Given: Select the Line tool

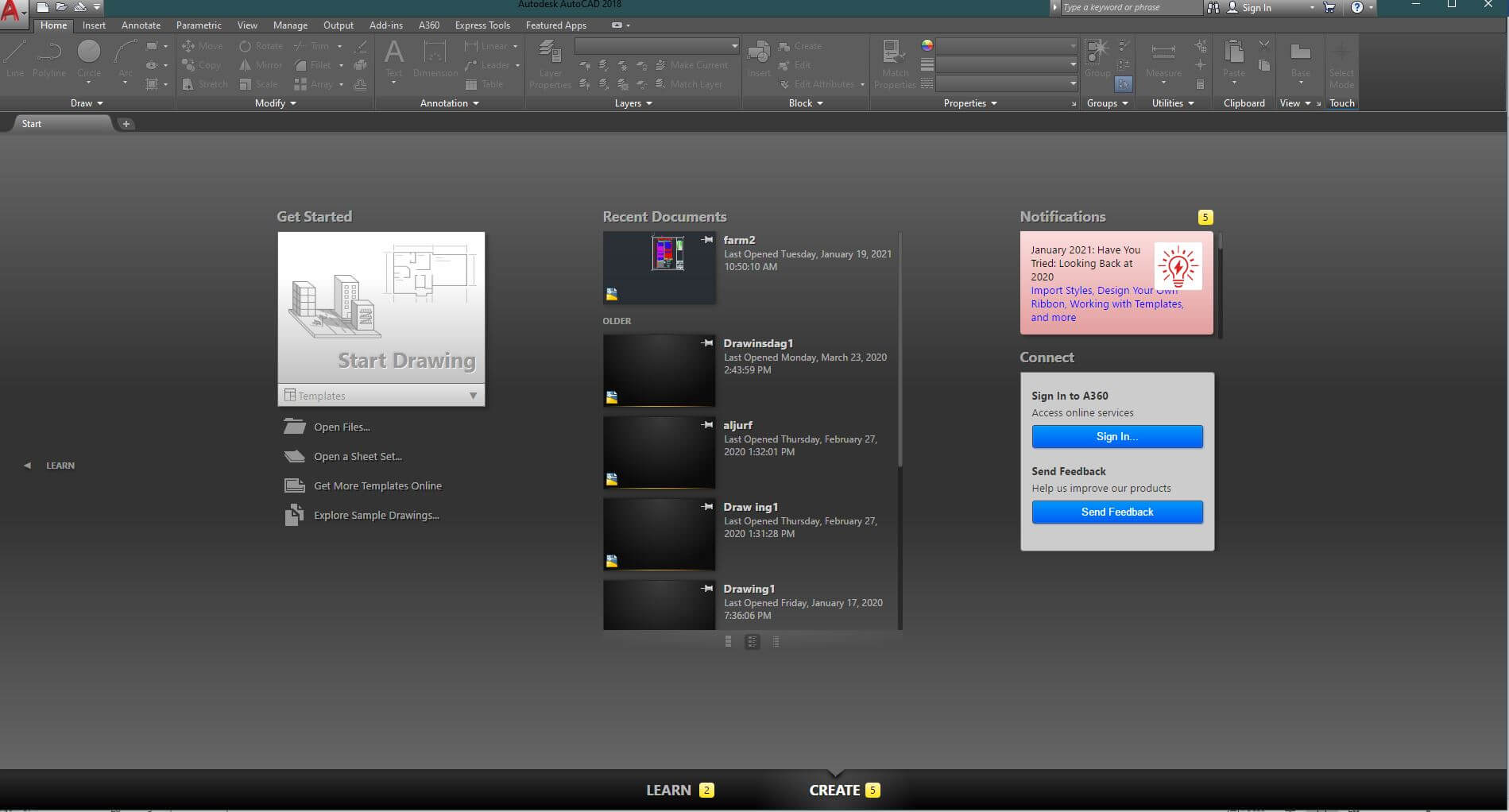Looking at the screenshot, I should point(15,60).
